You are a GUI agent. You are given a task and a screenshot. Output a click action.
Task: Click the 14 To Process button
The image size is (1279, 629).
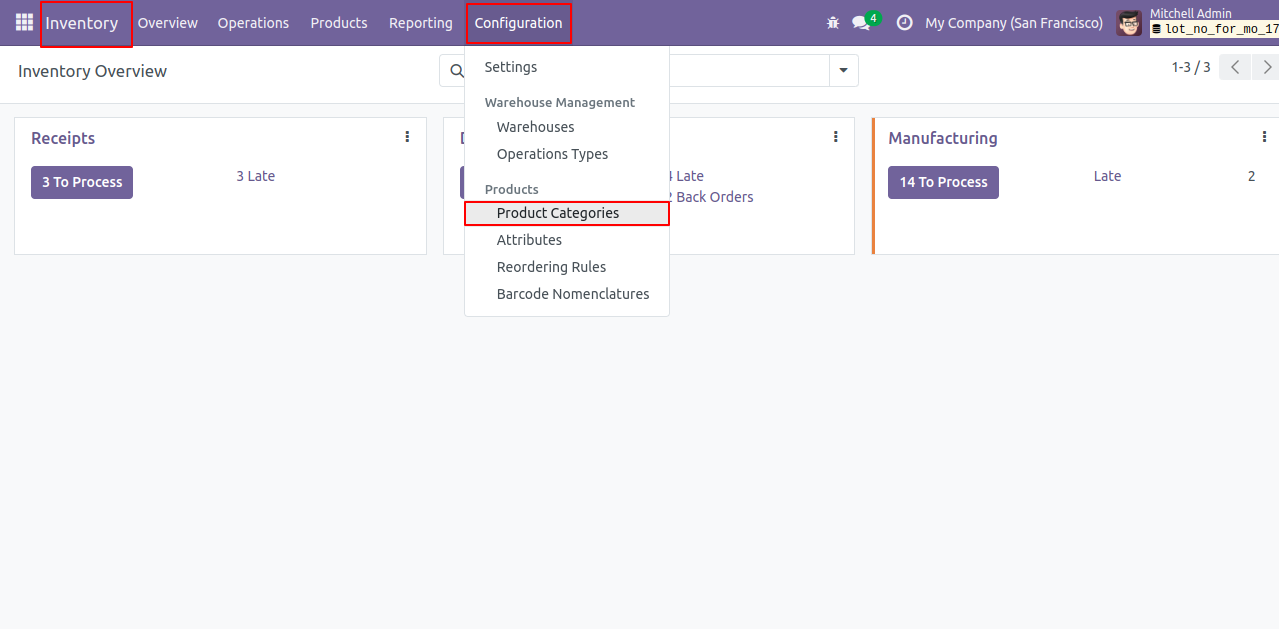click(943, 182)
